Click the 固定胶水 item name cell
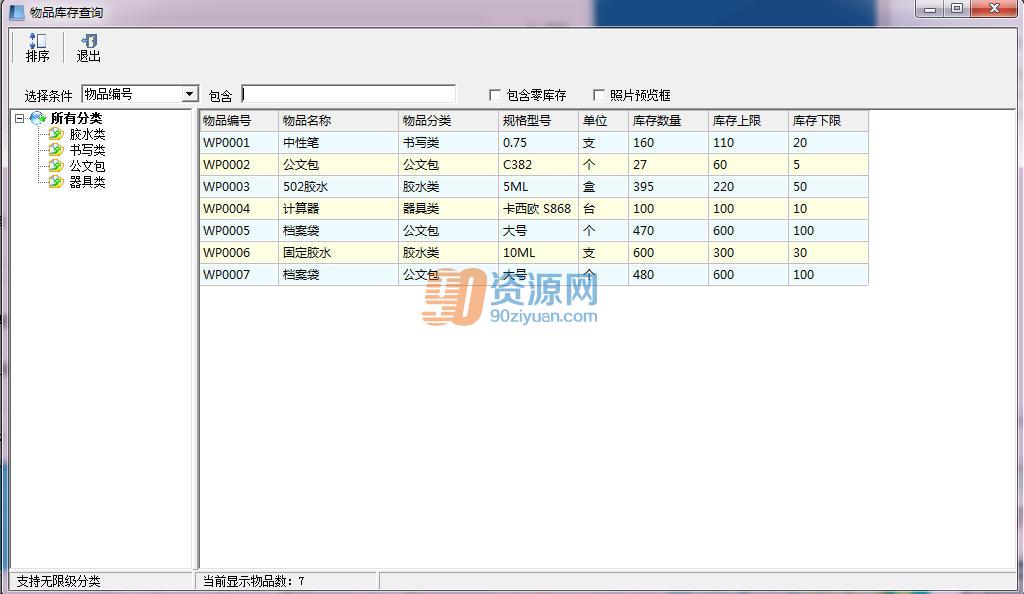Viewport: 1024px width, 594px height. [x=338, y=253]
